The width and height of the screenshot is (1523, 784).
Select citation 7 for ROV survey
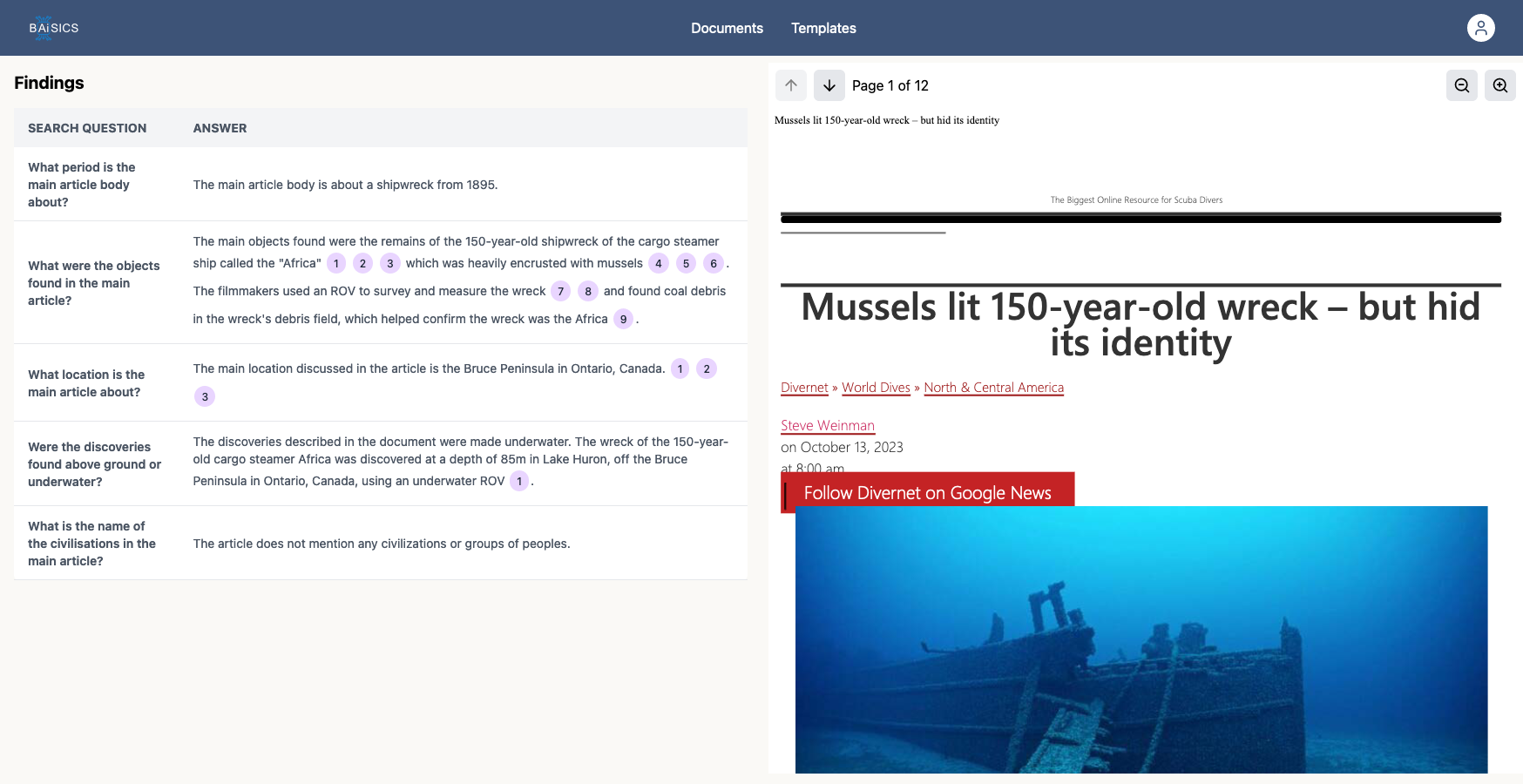click(x=560, y=291)
